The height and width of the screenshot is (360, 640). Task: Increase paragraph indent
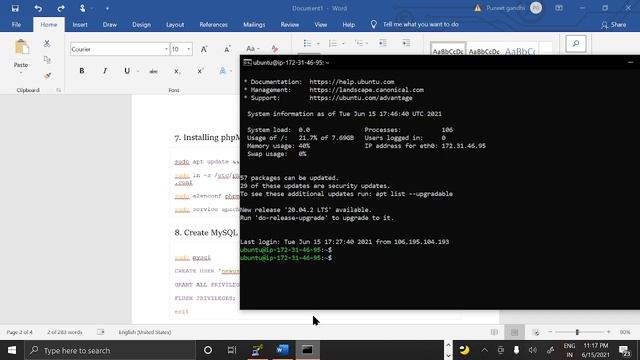click(x=406, y=43)
